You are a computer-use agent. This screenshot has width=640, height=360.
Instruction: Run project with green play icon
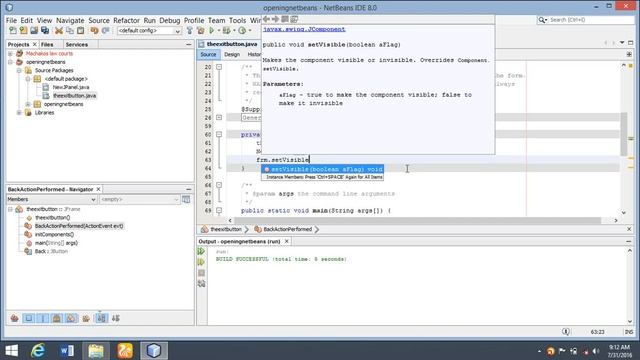click(211, 31)
